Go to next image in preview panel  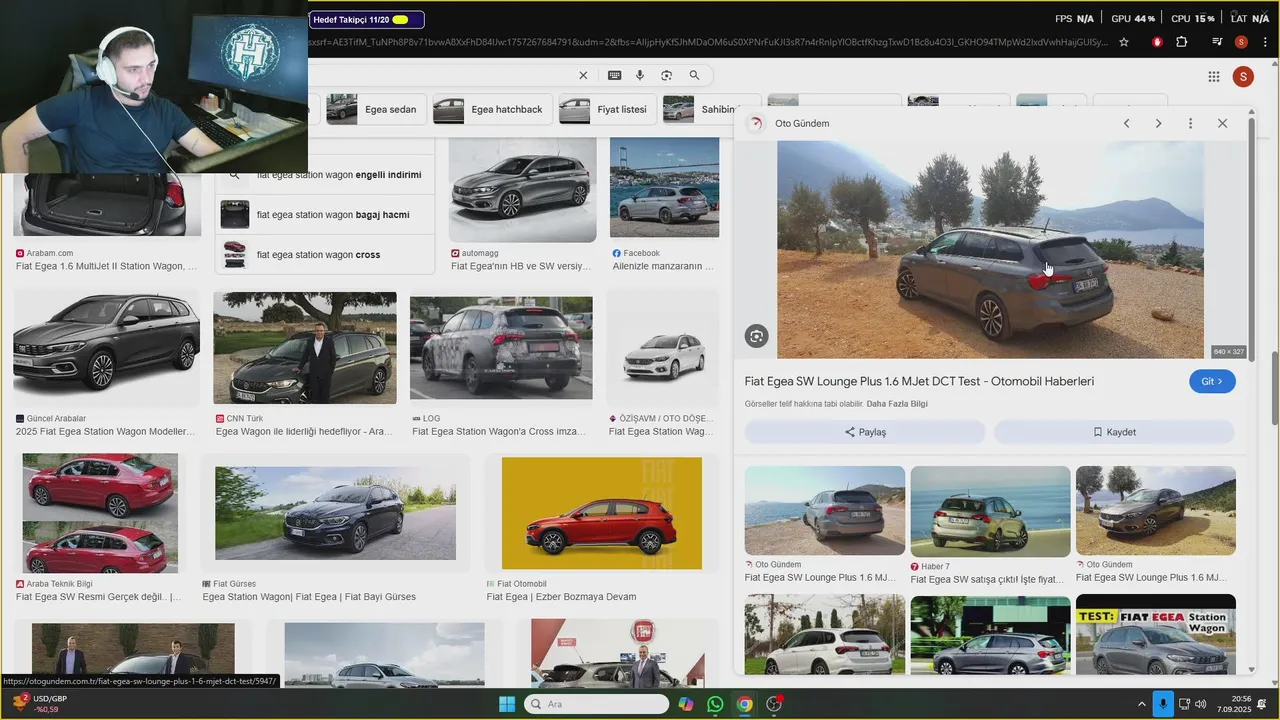pyautogui.click(x=1159, y=124)
